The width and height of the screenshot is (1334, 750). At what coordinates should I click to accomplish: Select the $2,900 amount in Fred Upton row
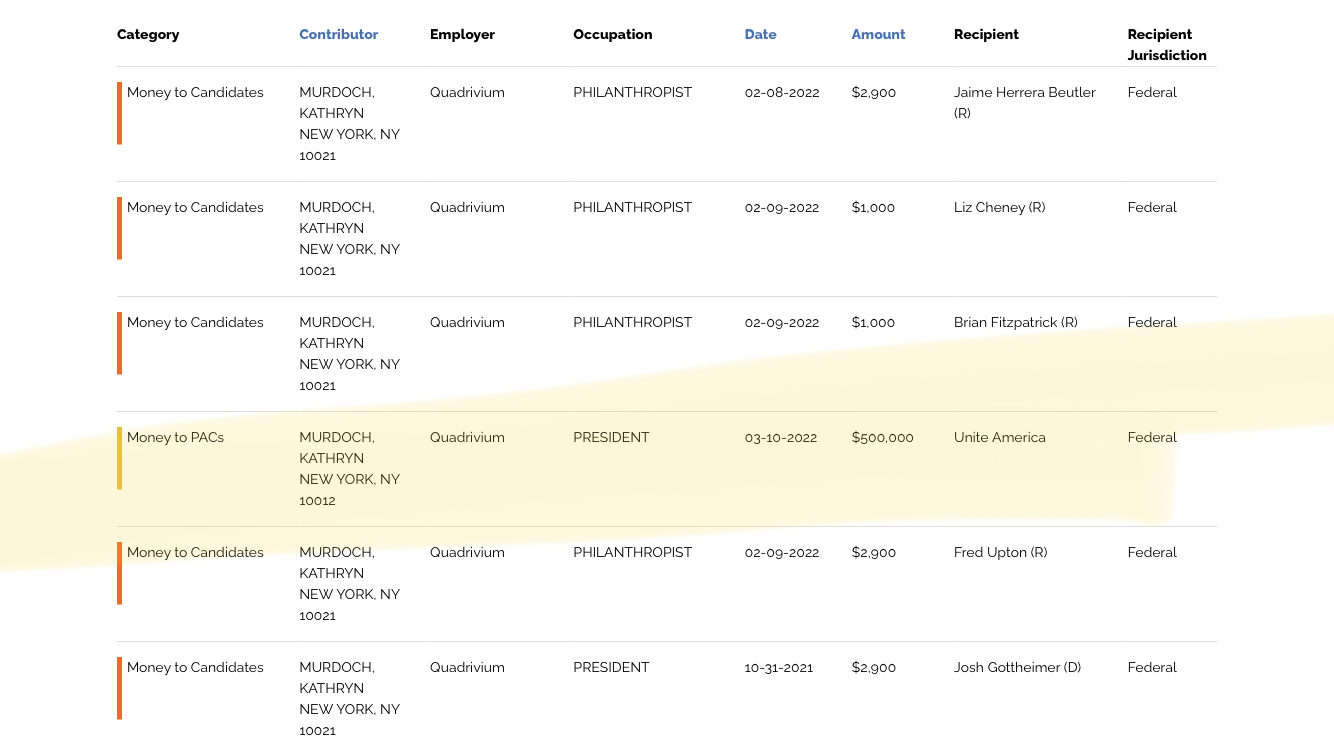point(873,552)
